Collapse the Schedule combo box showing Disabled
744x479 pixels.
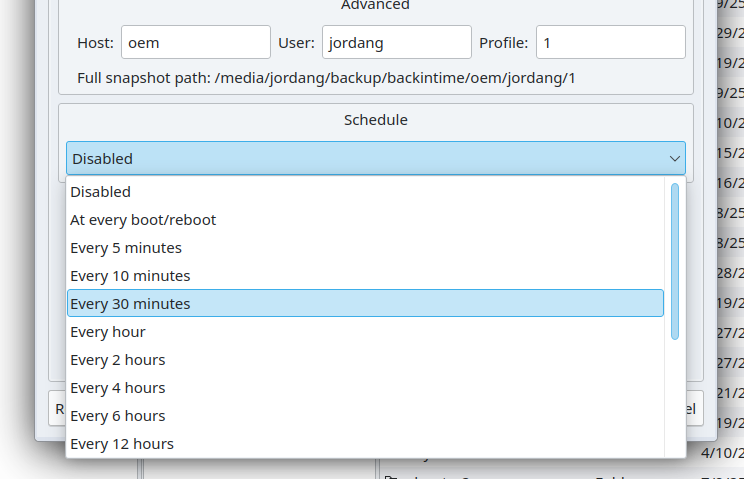(x=376, y=158)
